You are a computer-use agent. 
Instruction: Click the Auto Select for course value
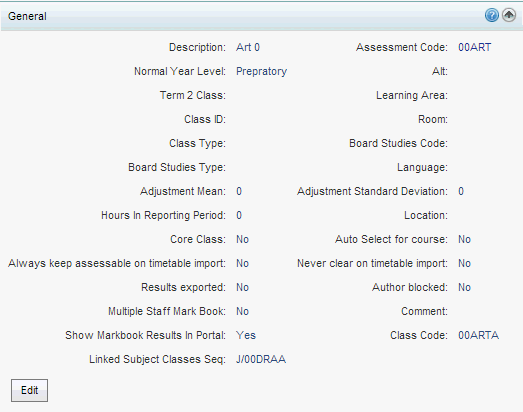point(464,239)
